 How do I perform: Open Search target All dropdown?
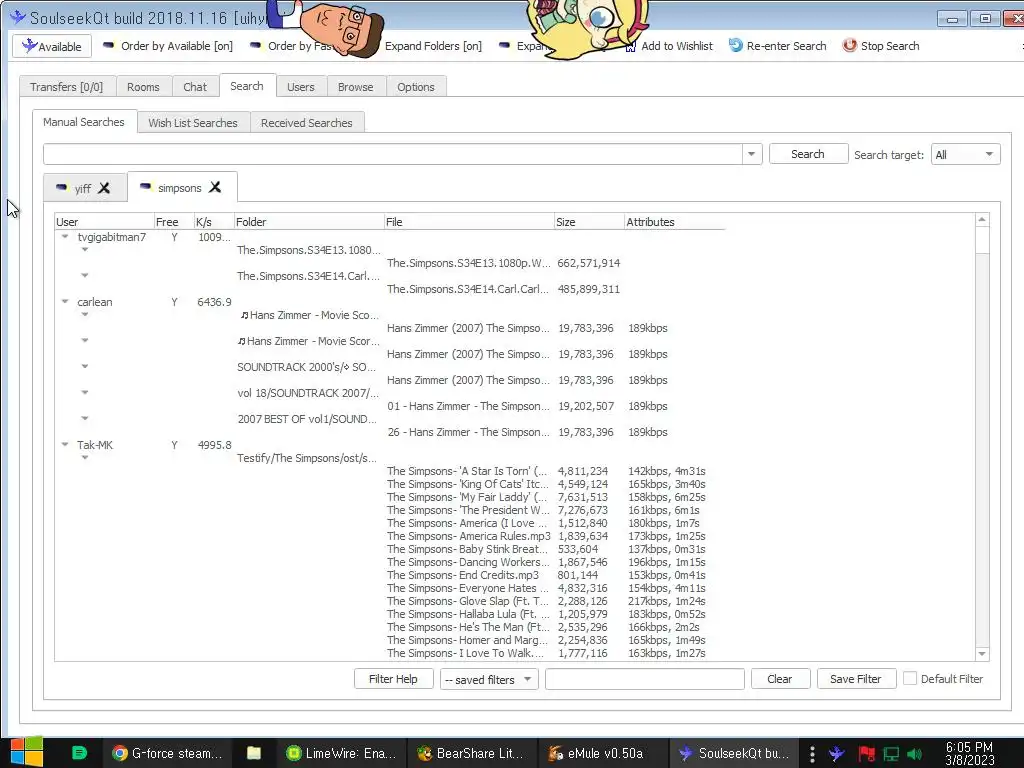(965, 155)
